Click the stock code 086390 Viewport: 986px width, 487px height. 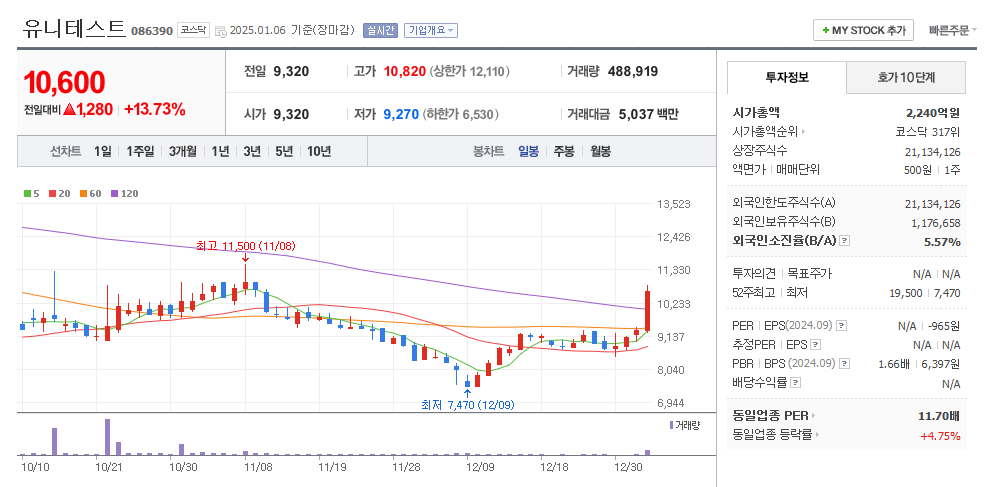(x=152, y=31)
